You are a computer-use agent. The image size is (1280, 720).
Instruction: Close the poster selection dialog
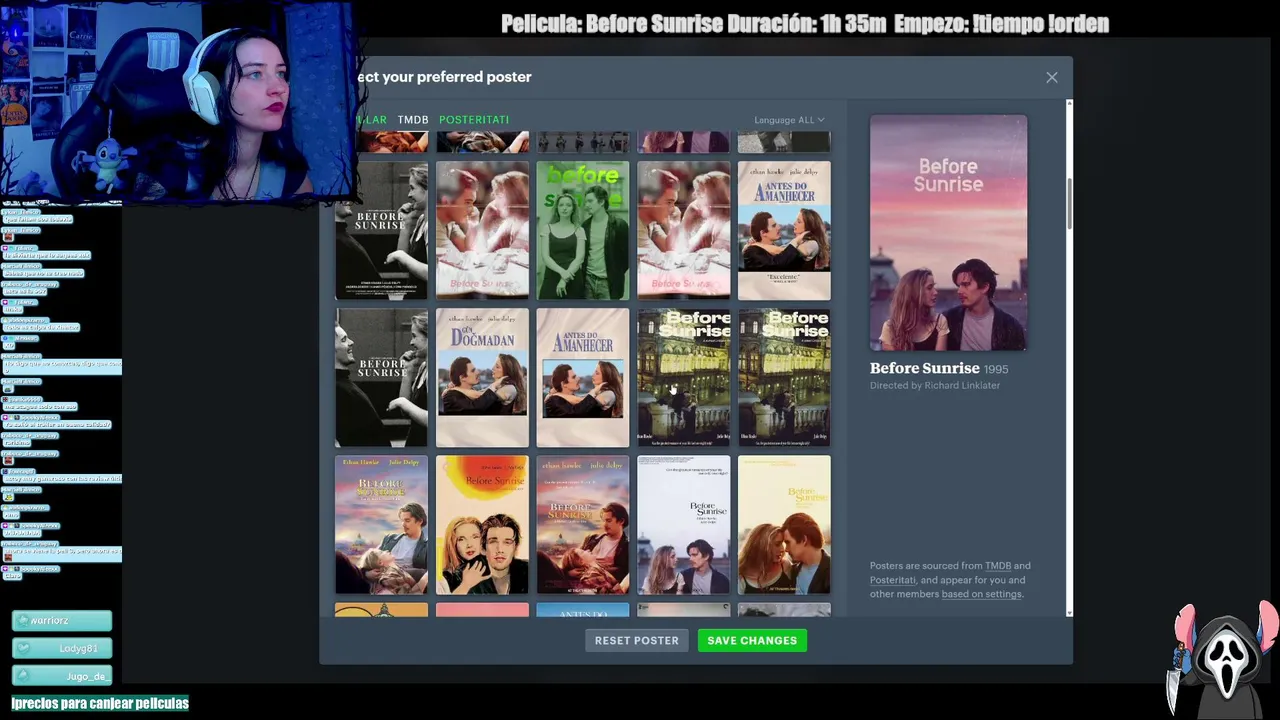(x=1051, y=77)
